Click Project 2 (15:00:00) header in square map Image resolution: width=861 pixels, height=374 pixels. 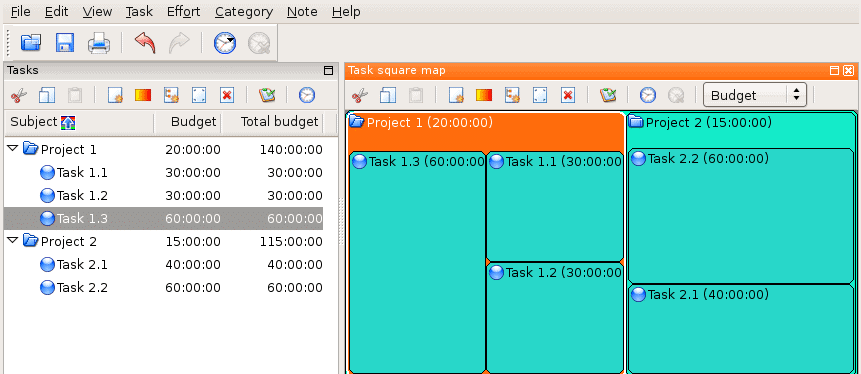click(741, 130)
